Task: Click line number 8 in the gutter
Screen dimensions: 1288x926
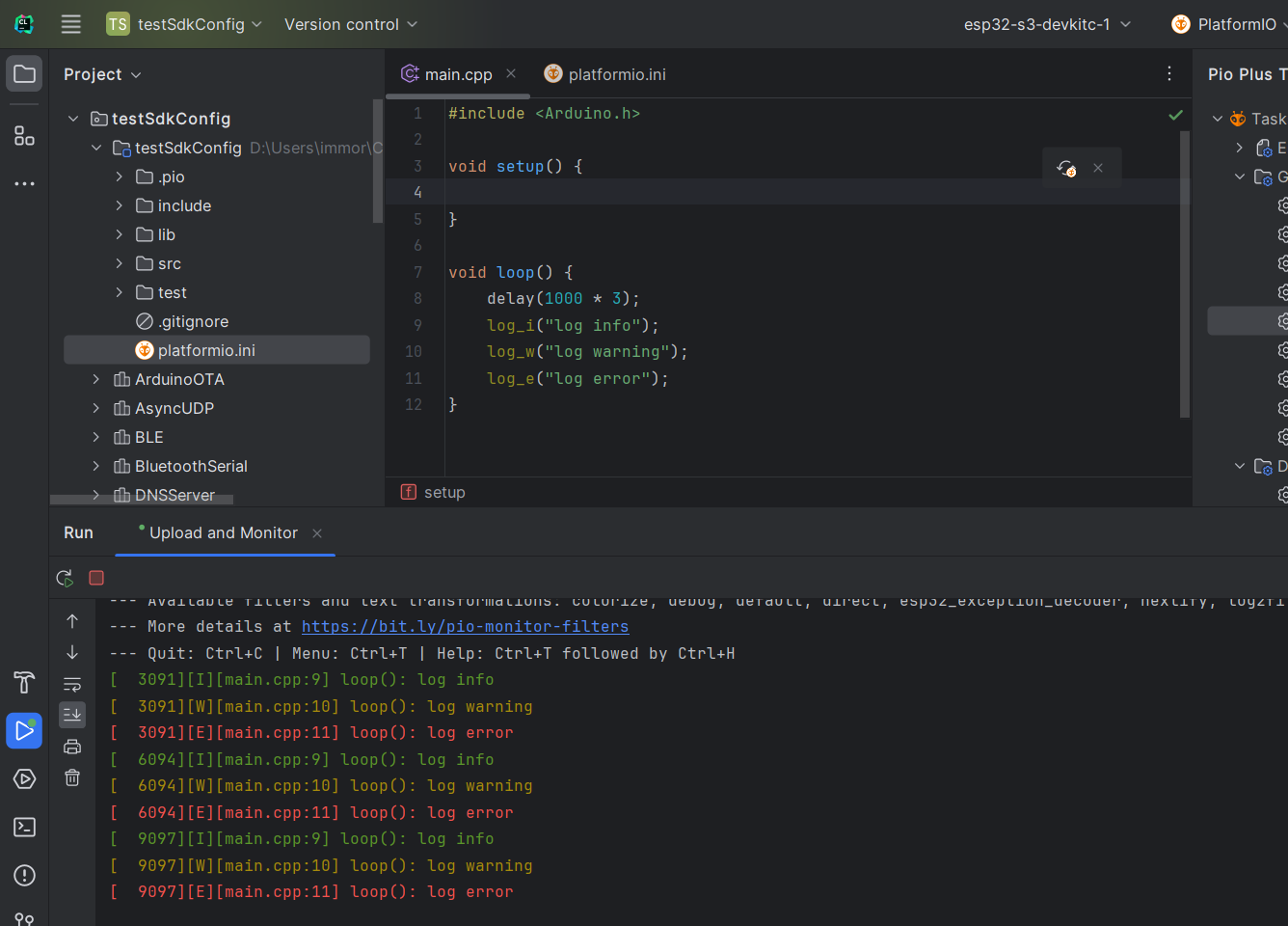Action: pos(417,299)
